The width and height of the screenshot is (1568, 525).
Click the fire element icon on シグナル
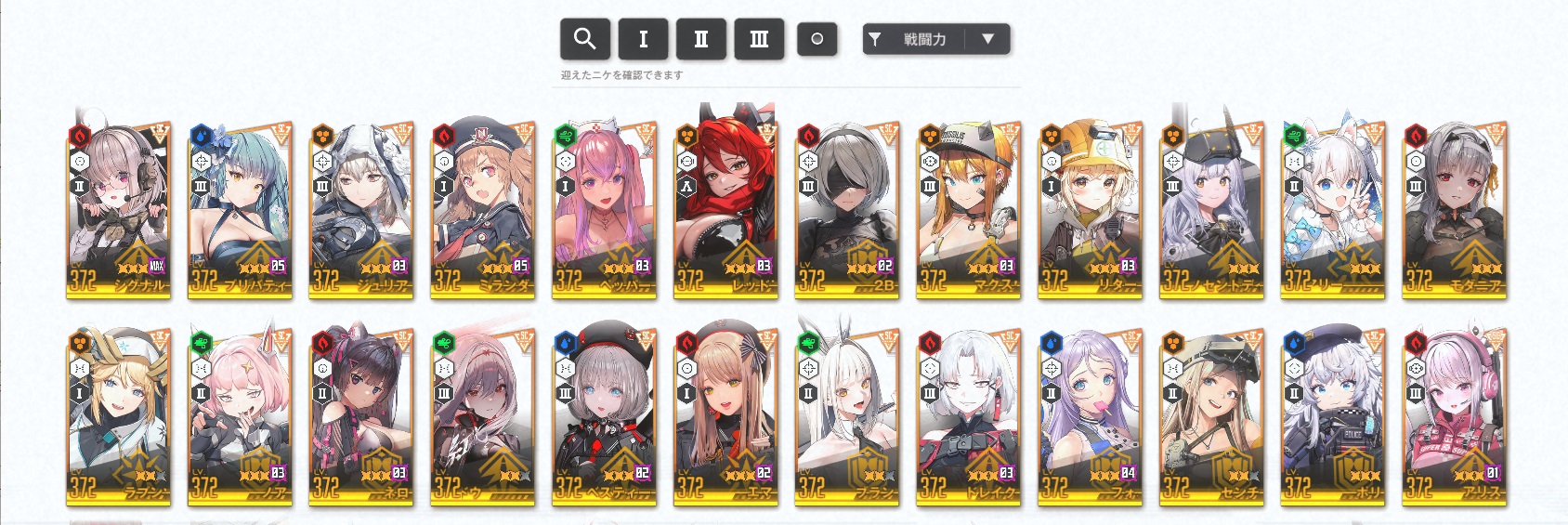pos(80,136)
